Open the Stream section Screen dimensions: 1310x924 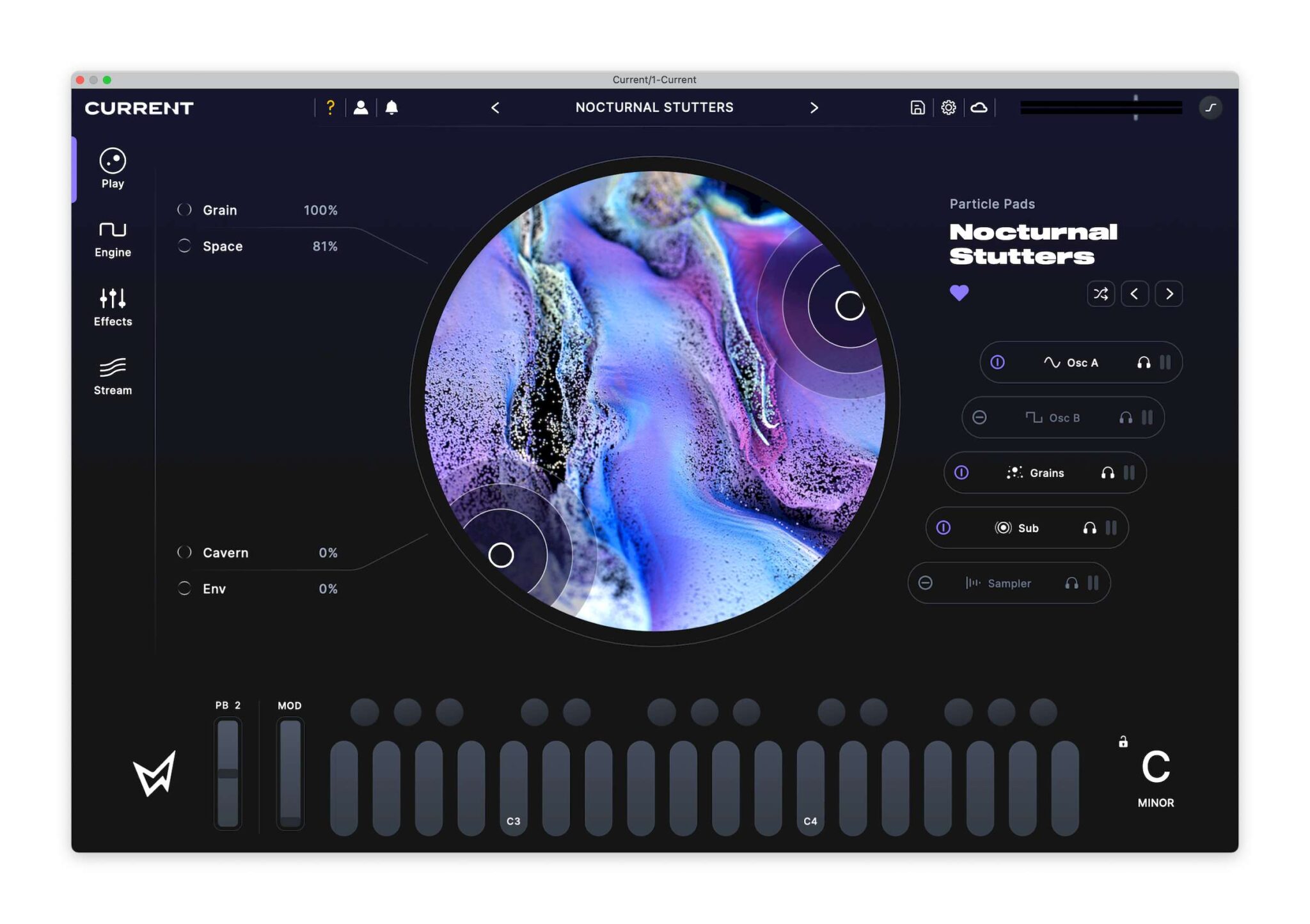click(113, 371)
